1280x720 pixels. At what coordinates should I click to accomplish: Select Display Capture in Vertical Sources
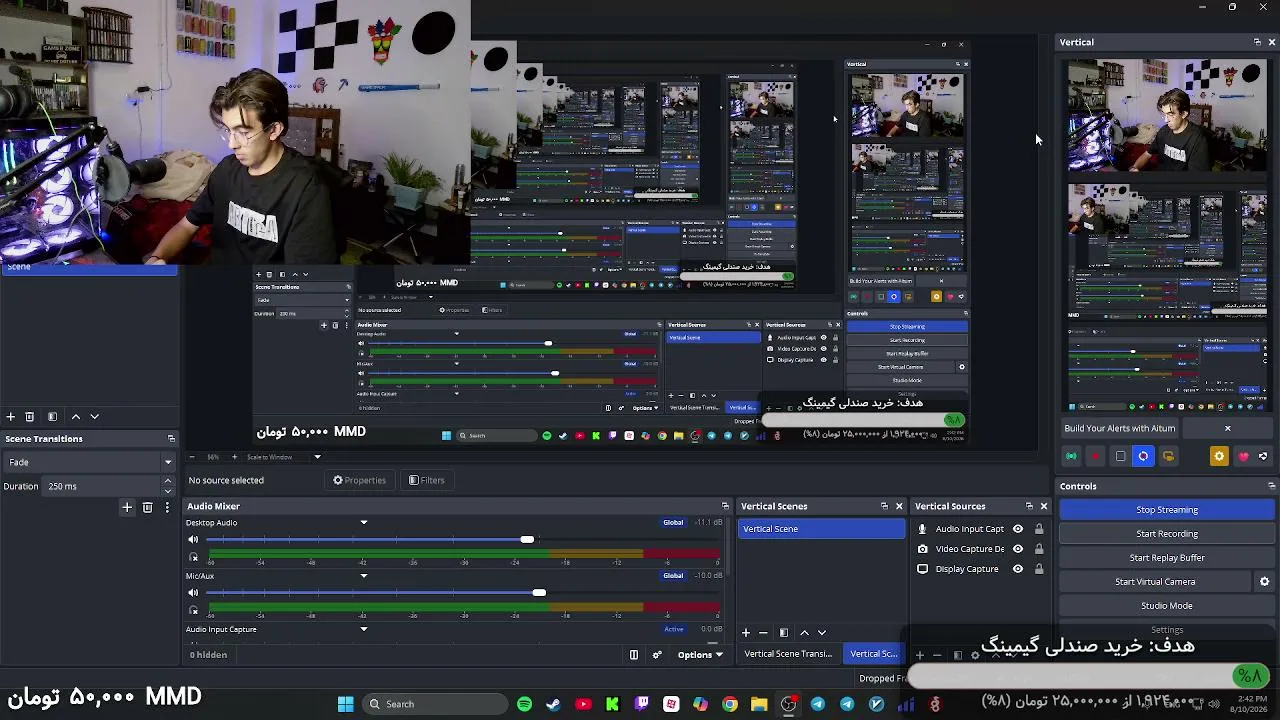(x=967, y=569)
